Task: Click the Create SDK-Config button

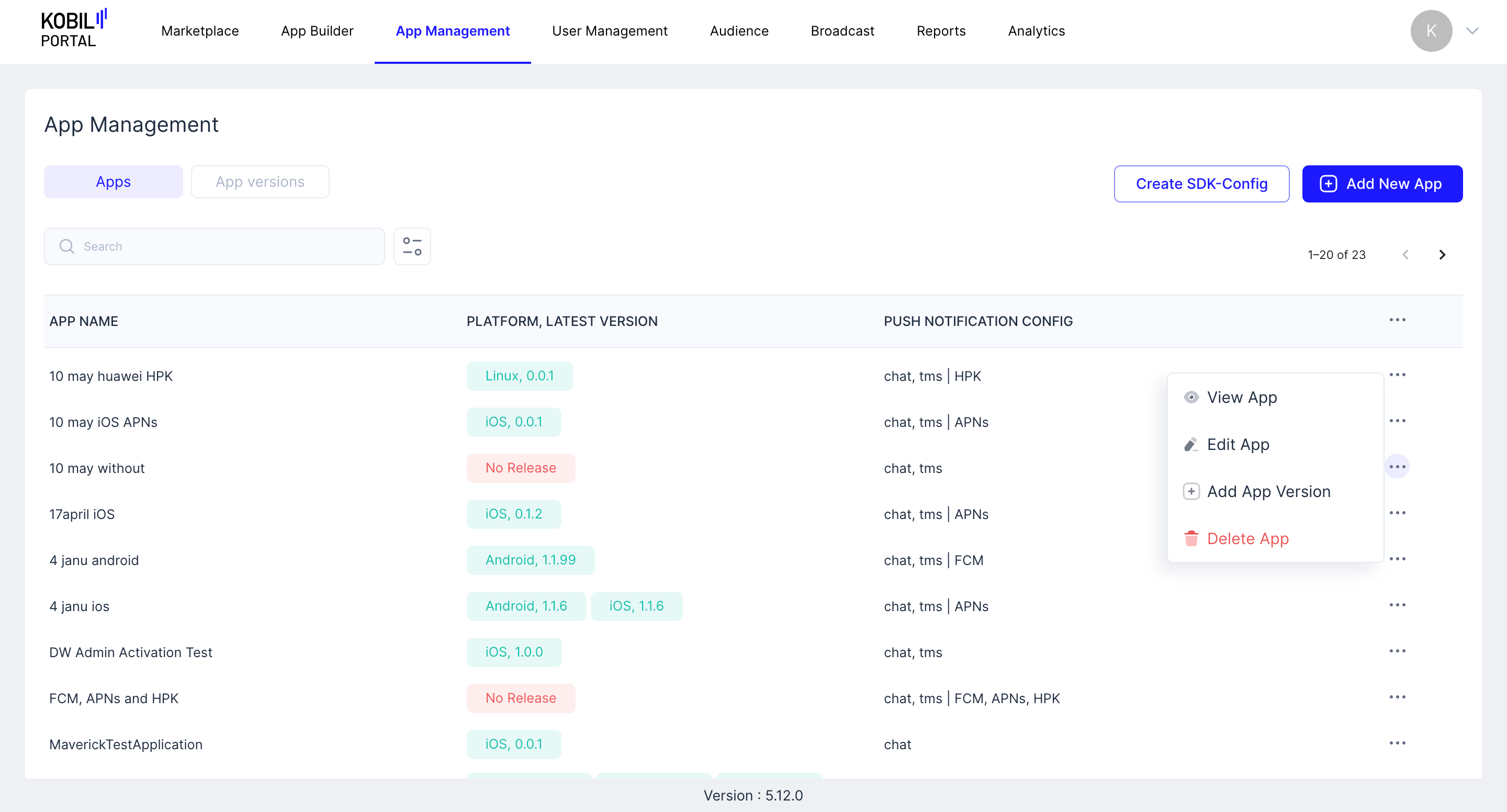Action: (1201, 184)
